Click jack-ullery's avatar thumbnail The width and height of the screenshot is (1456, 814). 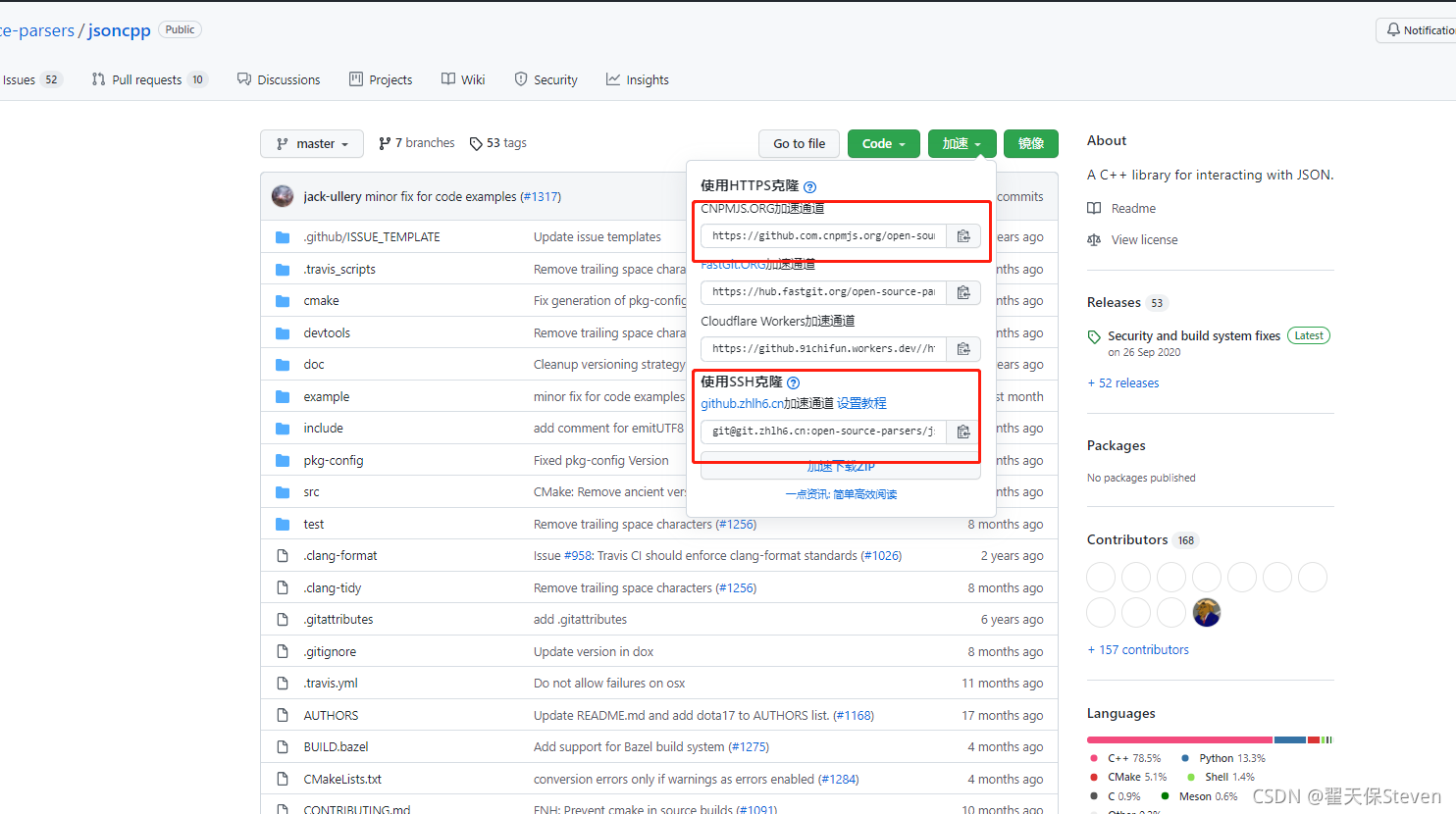(283, 196)
